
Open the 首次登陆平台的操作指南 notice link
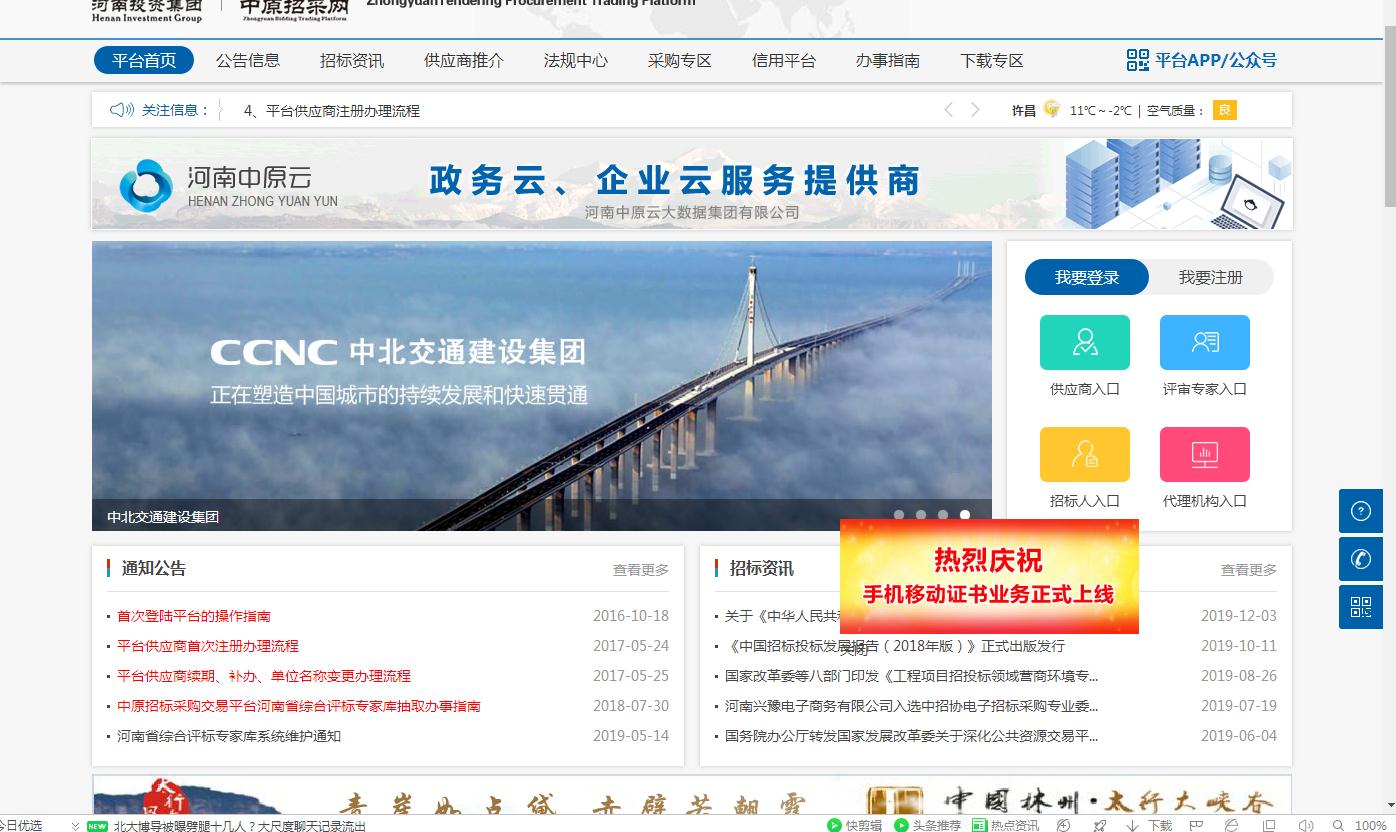pos(193,616)
